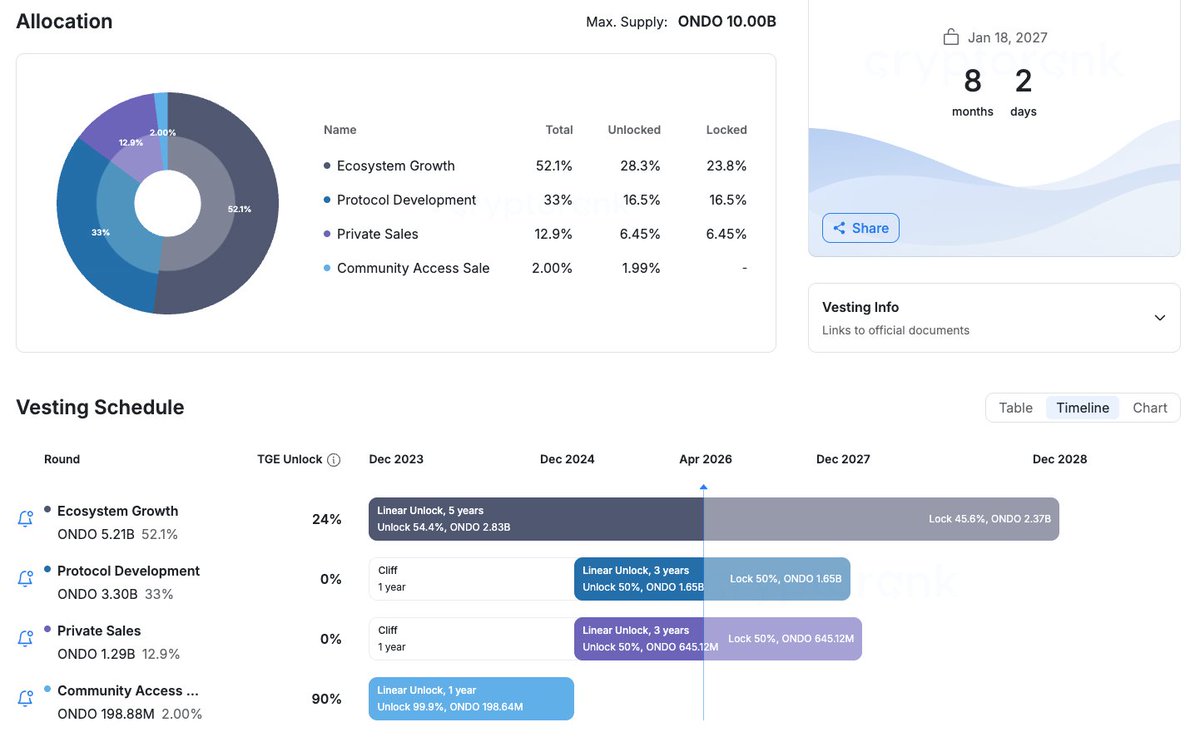
Task: Click the Protocol Development Cliff 1 year bar
Action: 471,579
